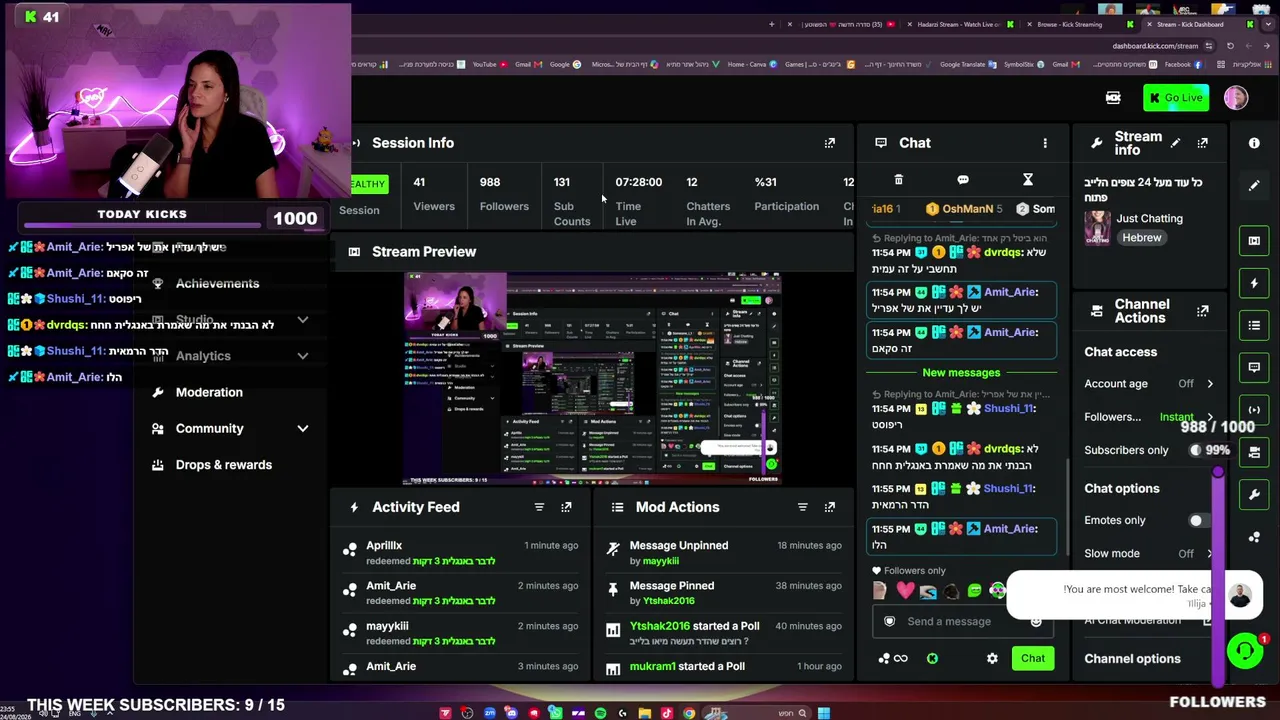Click the info icon in right sidebar
The height and width of the screenshot is (720, 1280).
pos(1254,143)
